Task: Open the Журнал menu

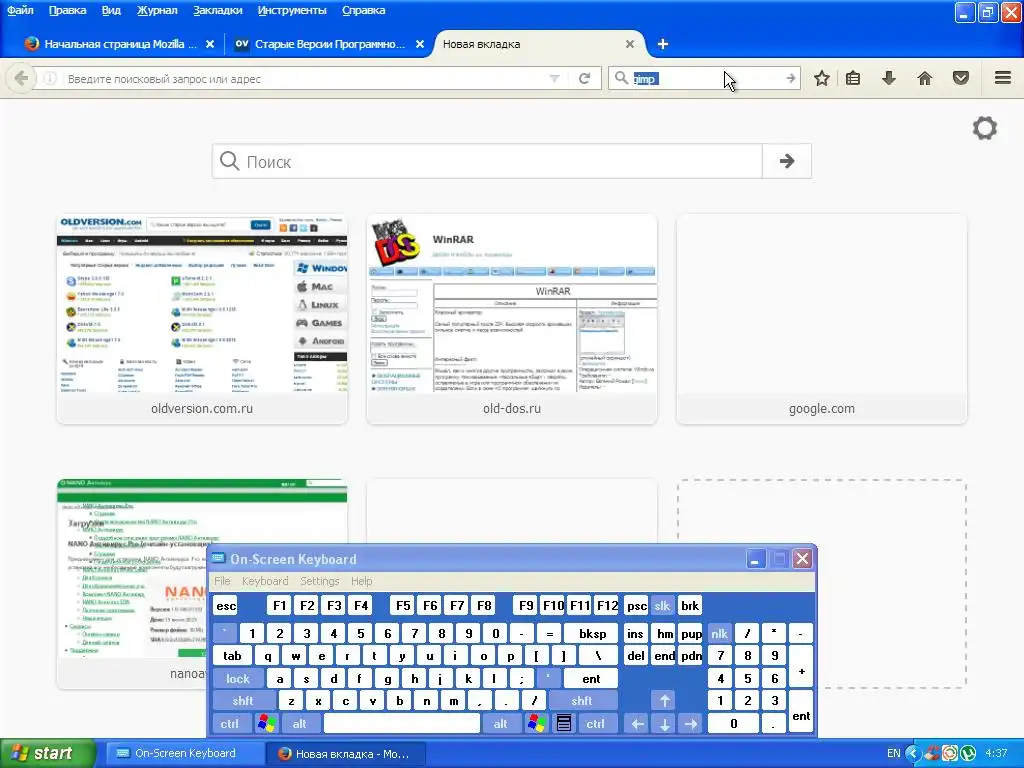Action: 157,10
